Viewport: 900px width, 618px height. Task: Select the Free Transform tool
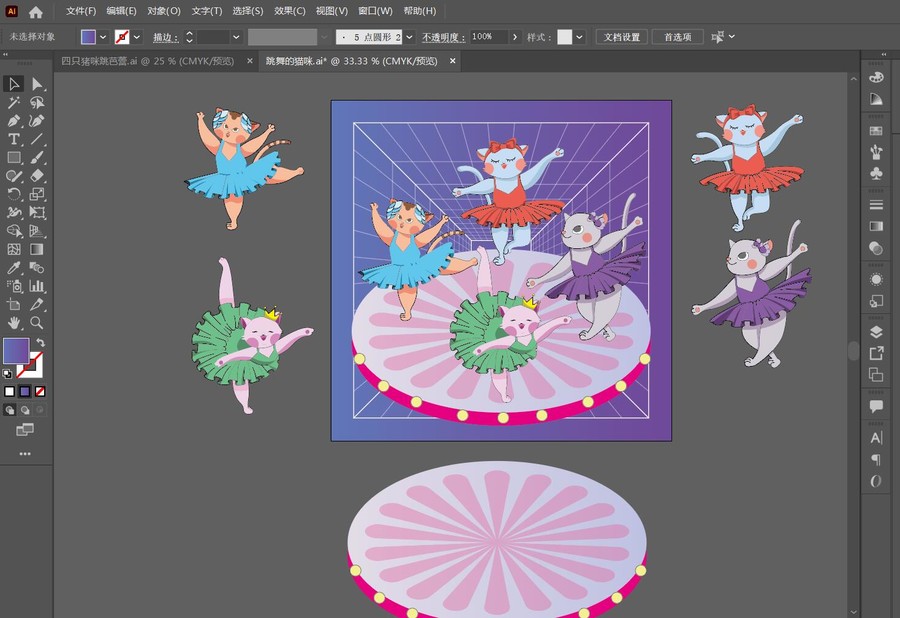pos(37,213)
